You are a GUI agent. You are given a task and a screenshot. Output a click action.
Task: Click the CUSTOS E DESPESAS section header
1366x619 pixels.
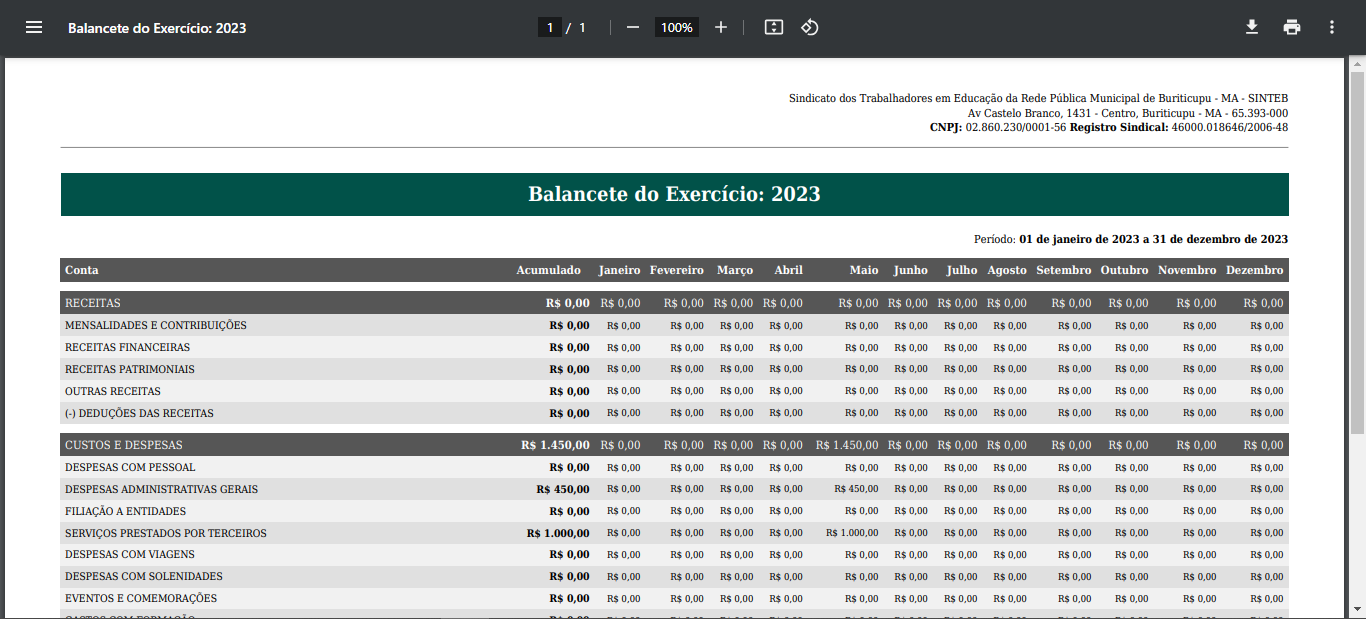click(124, 445)
